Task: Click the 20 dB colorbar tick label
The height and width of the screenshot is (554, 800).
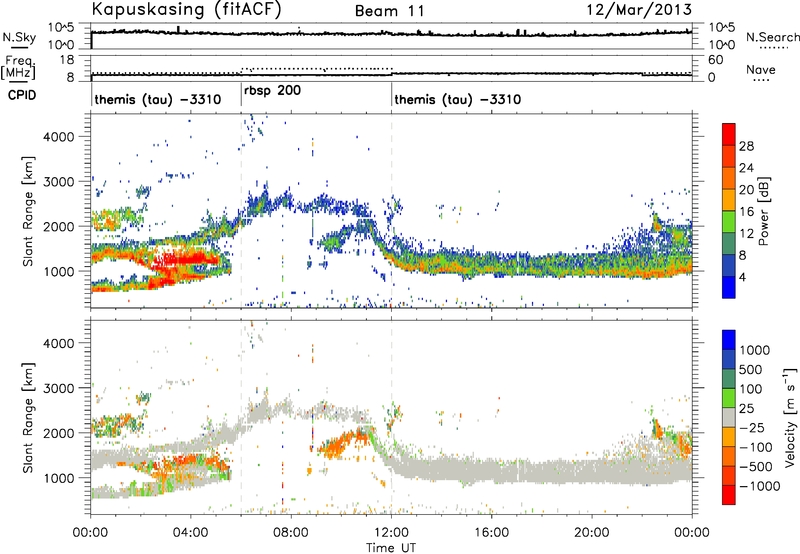Action: click(x=746, y=190)
